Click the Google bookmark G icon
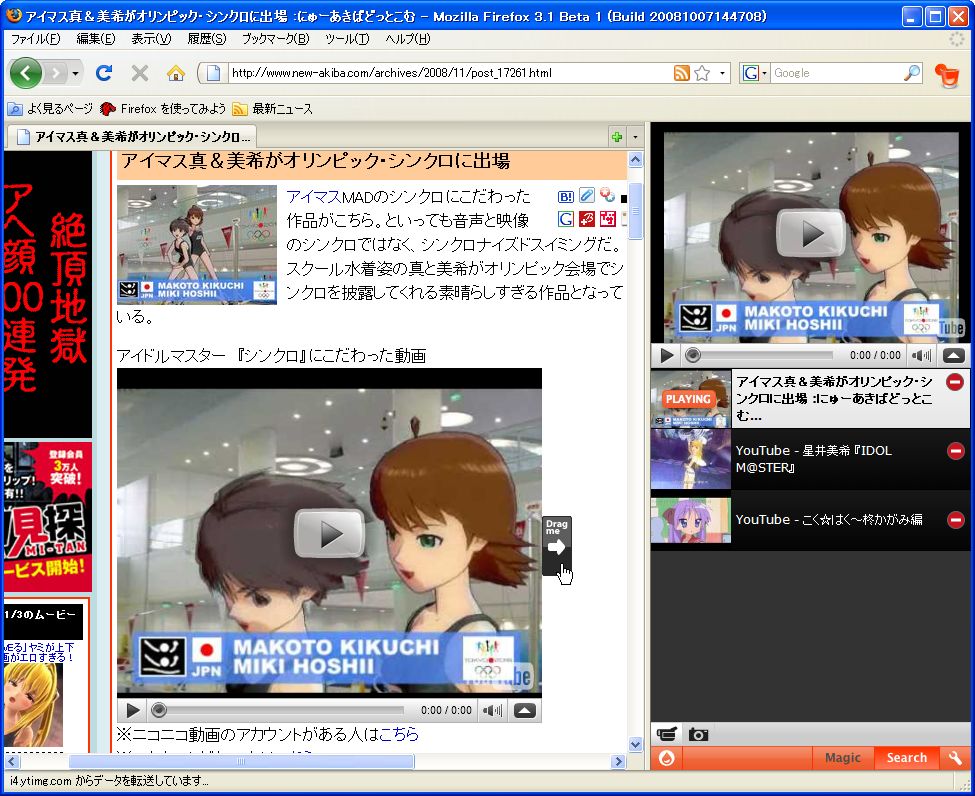Screen dimensions: 975x796 [565, 219]
